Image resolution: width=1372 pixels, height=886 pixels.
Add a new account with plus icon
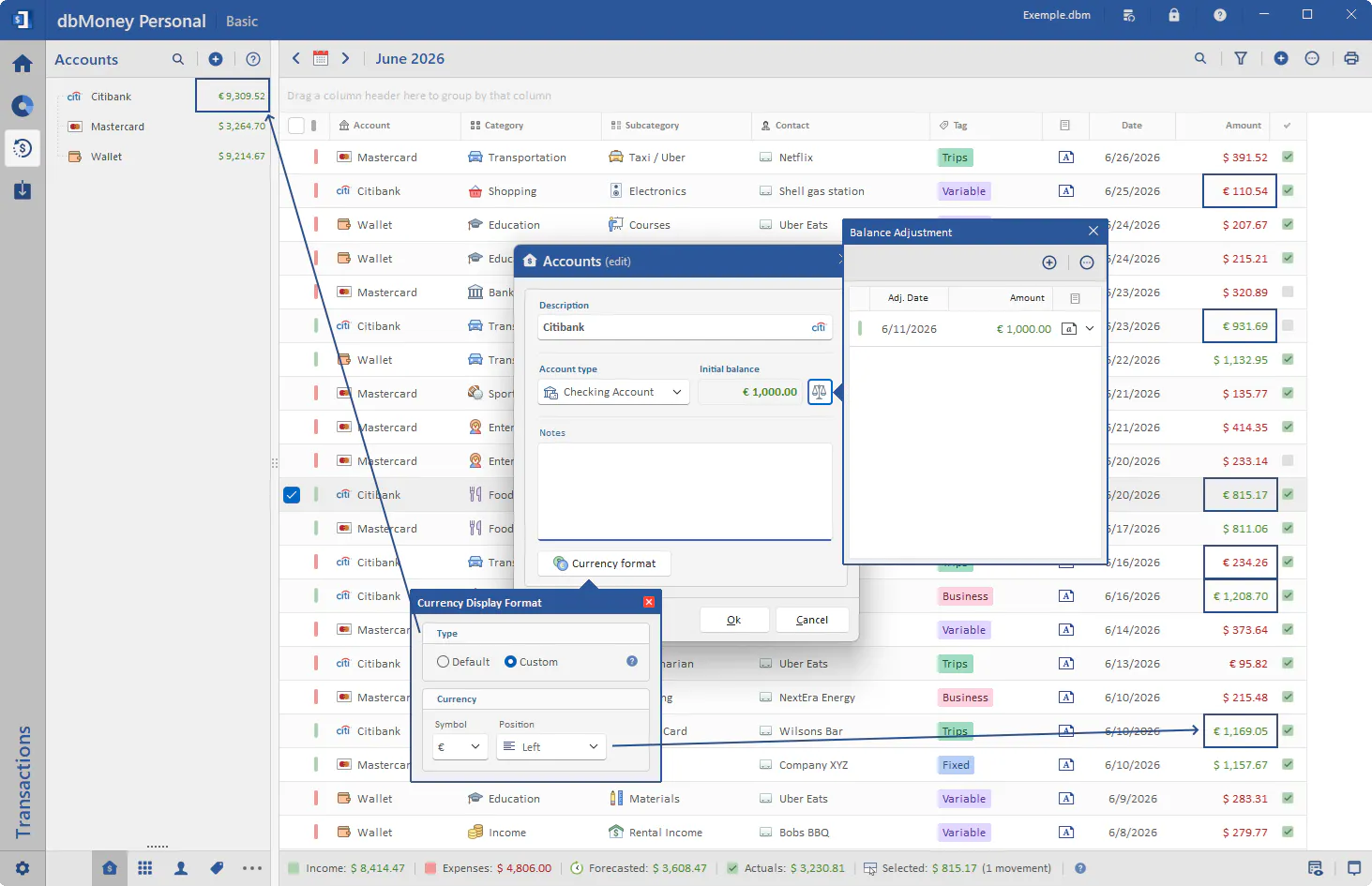click(216, 59)
